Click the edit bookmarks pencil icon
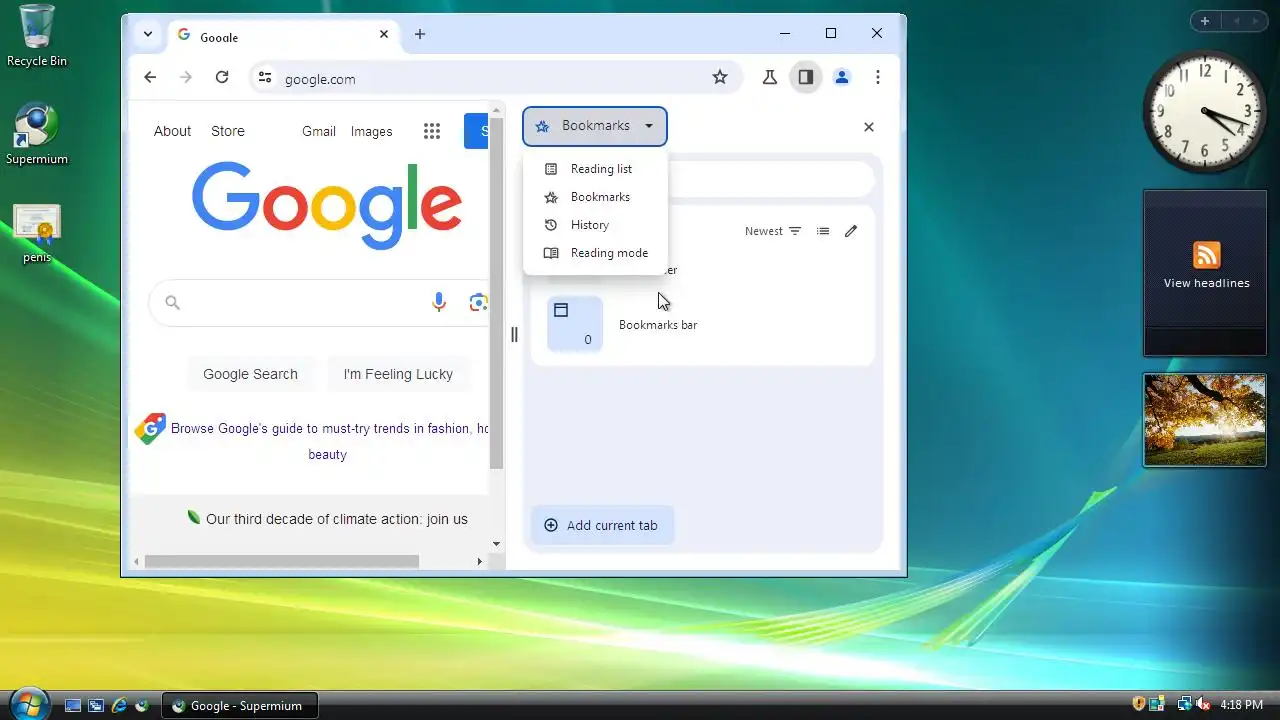The image size is (1280, 720). (851, 231)
